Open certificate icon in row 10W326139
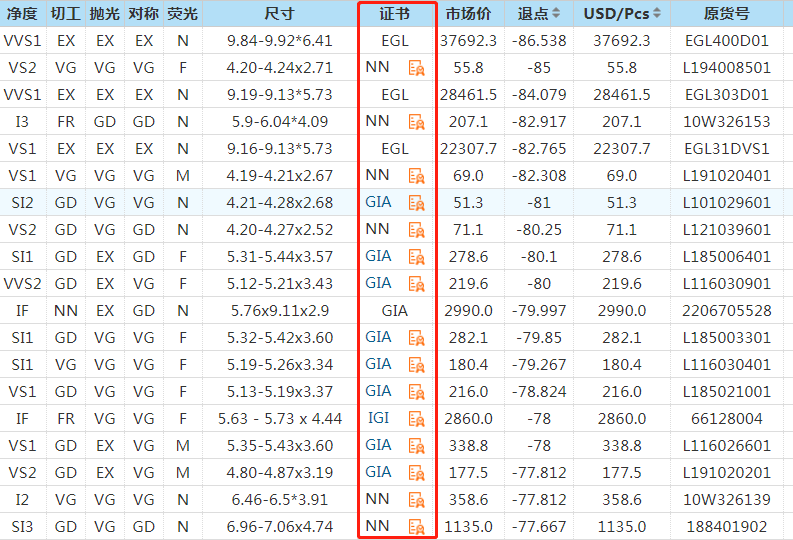 pos(416,500)
